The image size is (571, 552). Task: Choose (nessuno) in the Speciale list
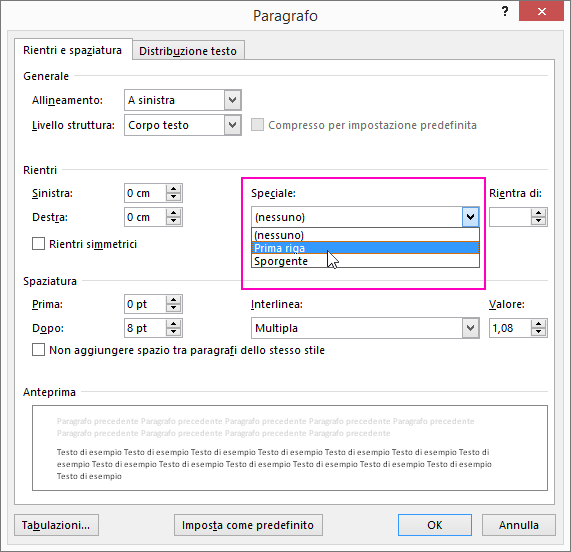point(365,235)
